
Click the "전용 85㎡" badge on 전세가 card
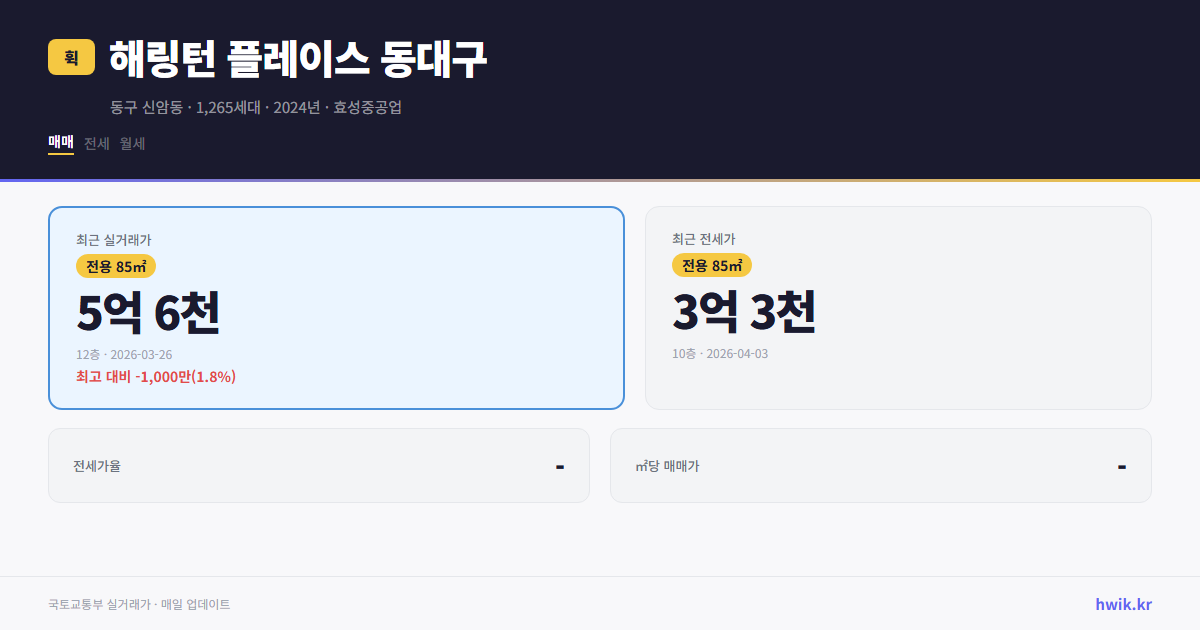coord(712,267)
